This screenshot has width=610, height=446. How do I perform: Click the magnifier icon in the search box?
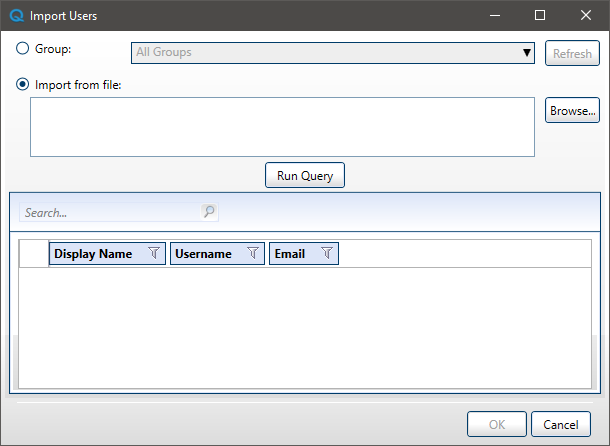click(x=208, y=212)
